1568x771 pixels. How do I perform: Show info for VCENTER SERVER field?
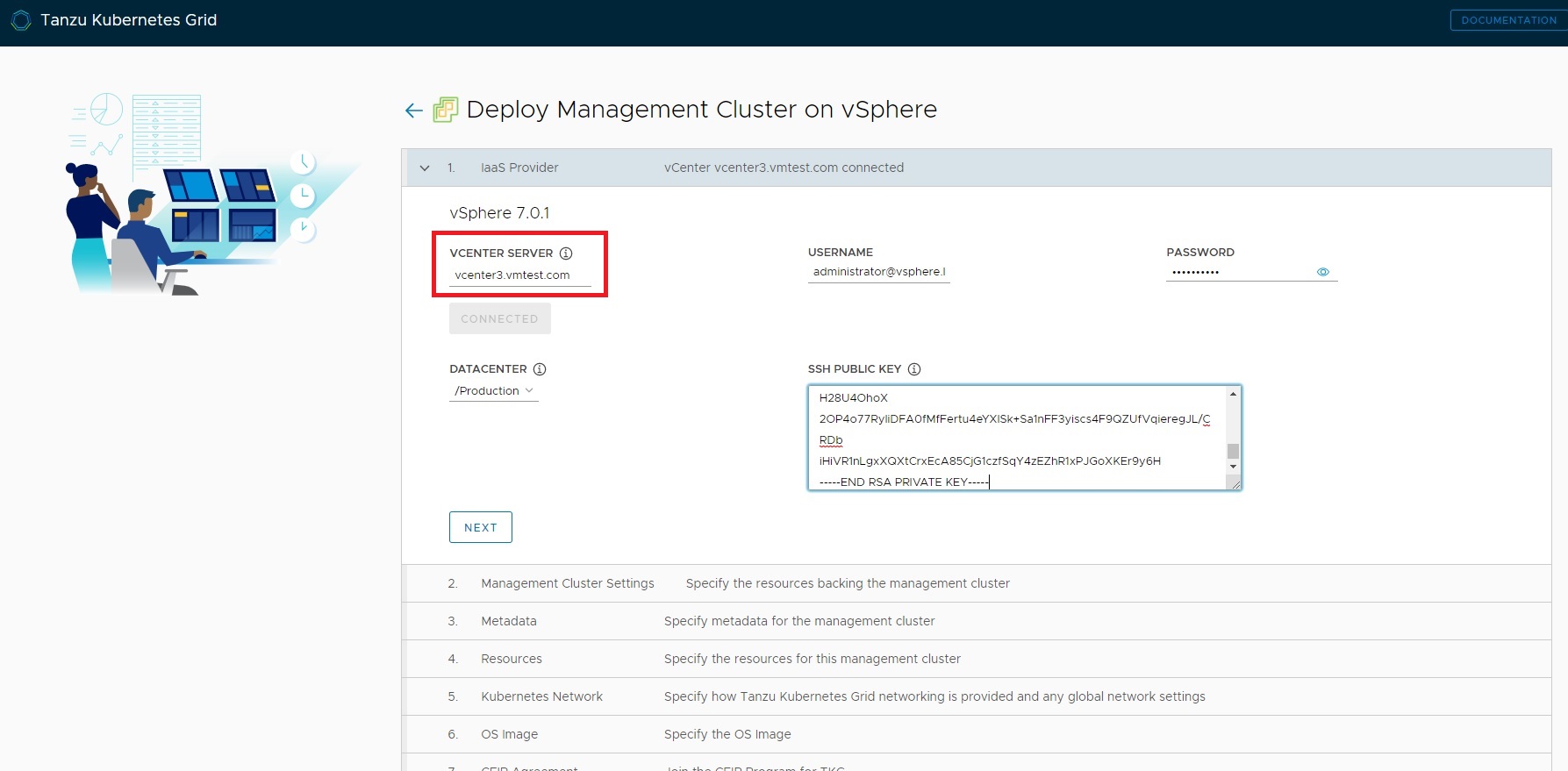(566, 253)
